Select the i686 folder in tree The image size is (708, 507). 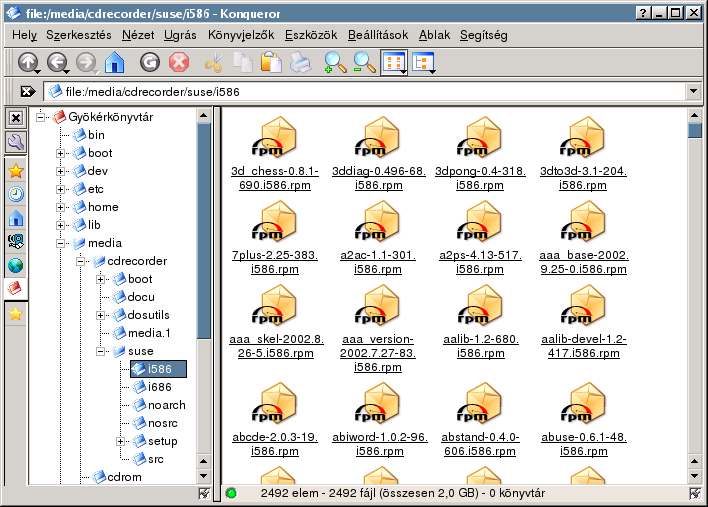click(x=152, y=387)
